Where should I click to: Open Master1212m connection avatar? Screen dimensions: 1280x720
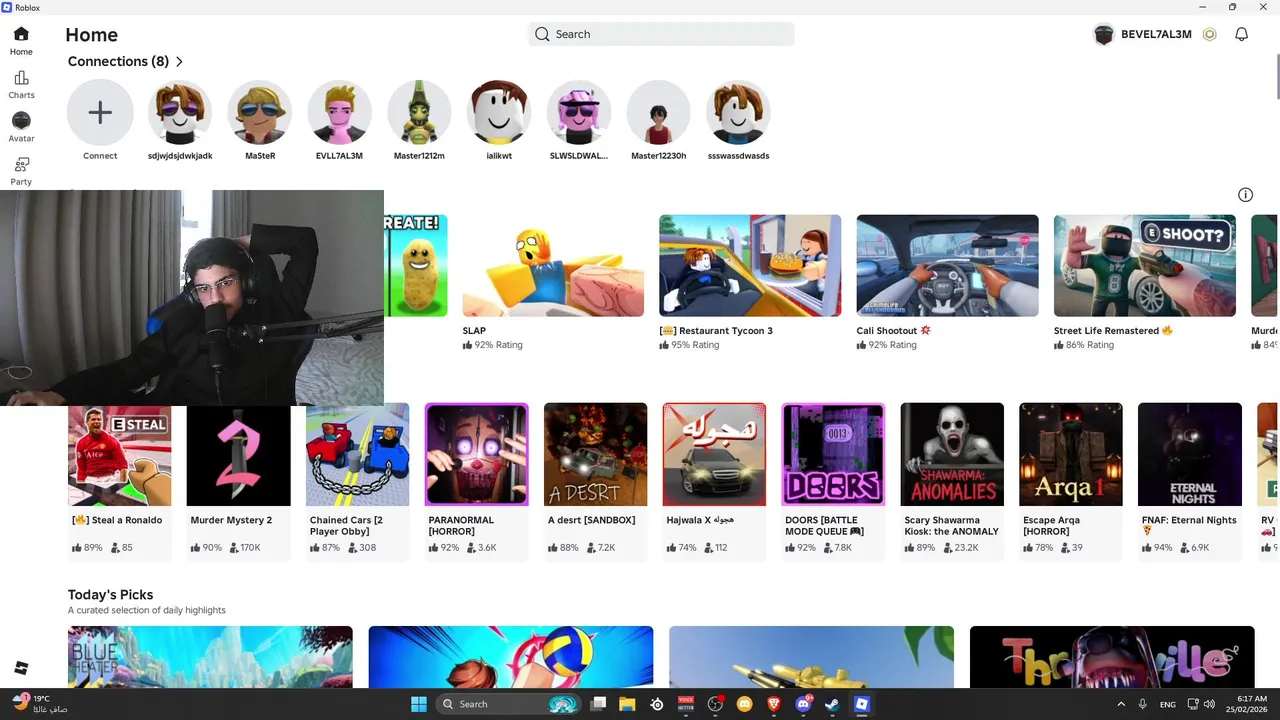pos(419,113)
